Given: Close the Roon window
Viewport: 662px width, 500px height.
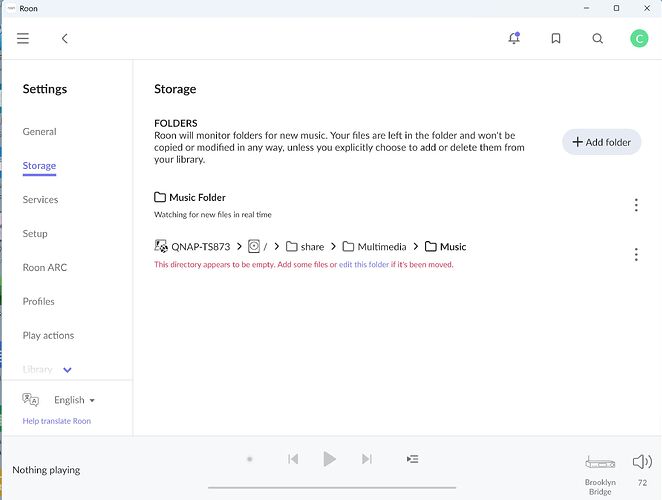Looking at the screenshot, I should click(647, 8).
